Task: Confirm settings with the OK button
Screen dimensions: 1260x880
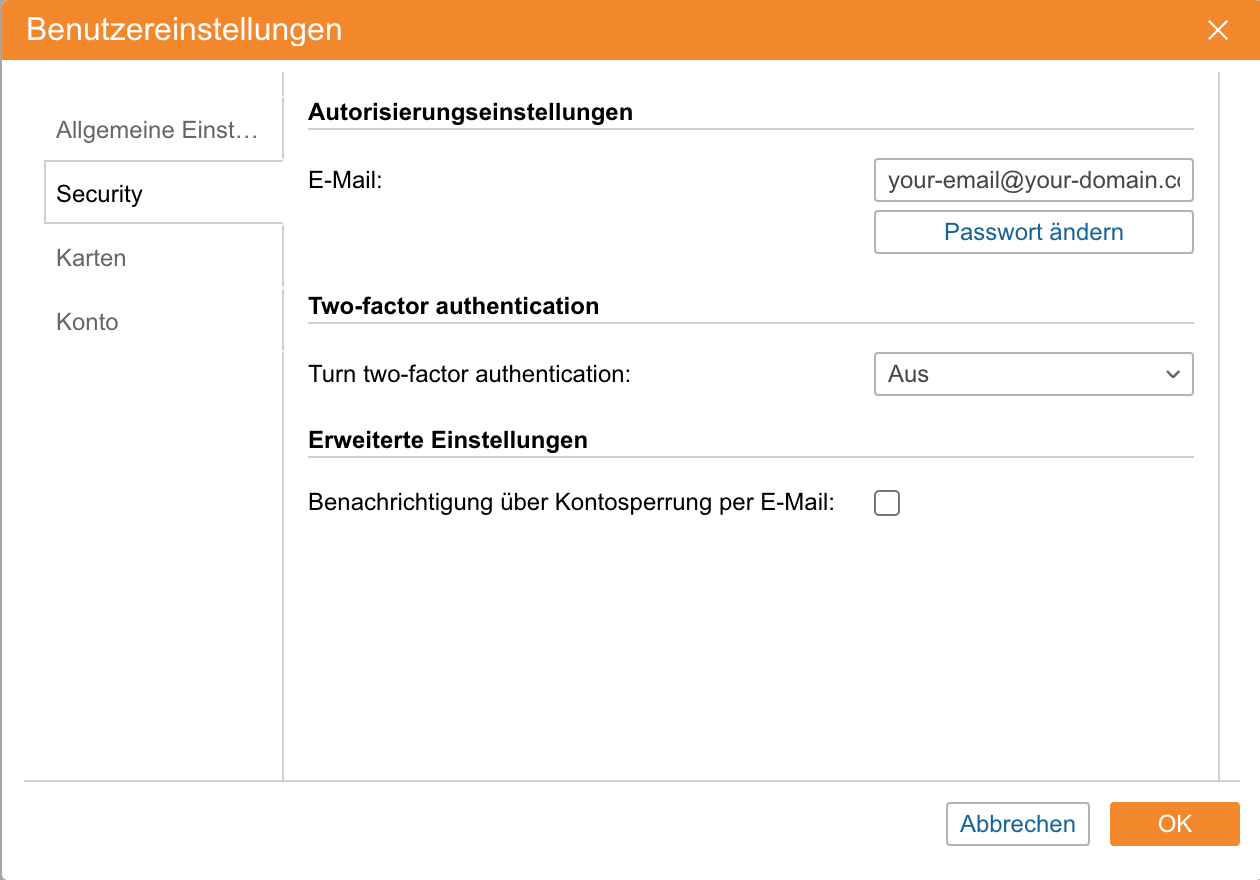Action: (1174, 824)
